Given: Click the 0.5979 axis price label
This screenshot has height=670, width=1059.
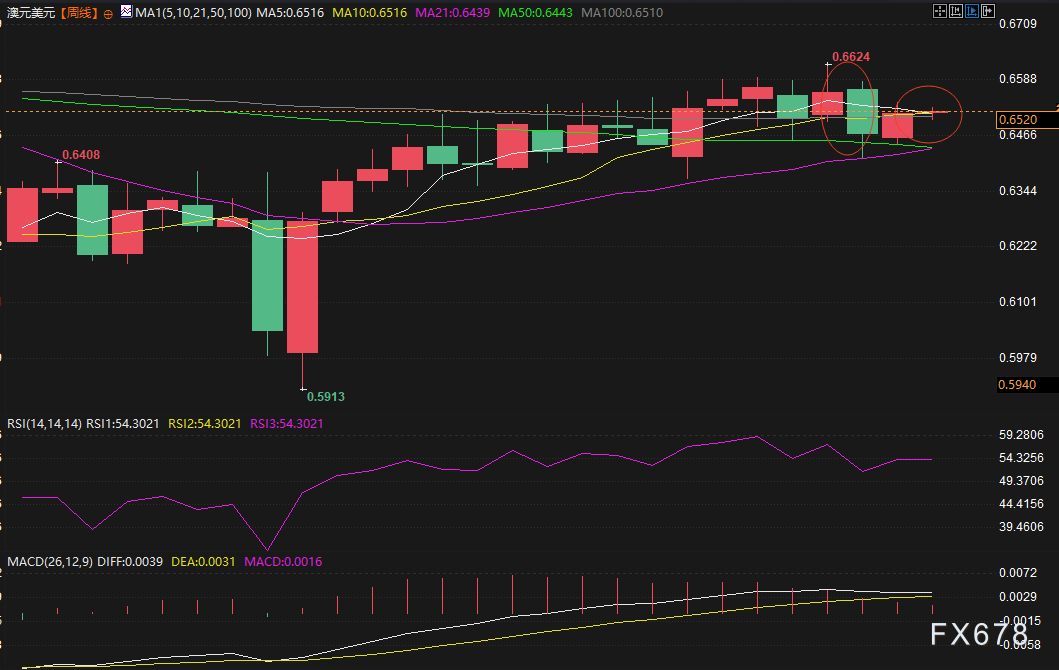Looking at the screenshot, I should pos(1018,357).
